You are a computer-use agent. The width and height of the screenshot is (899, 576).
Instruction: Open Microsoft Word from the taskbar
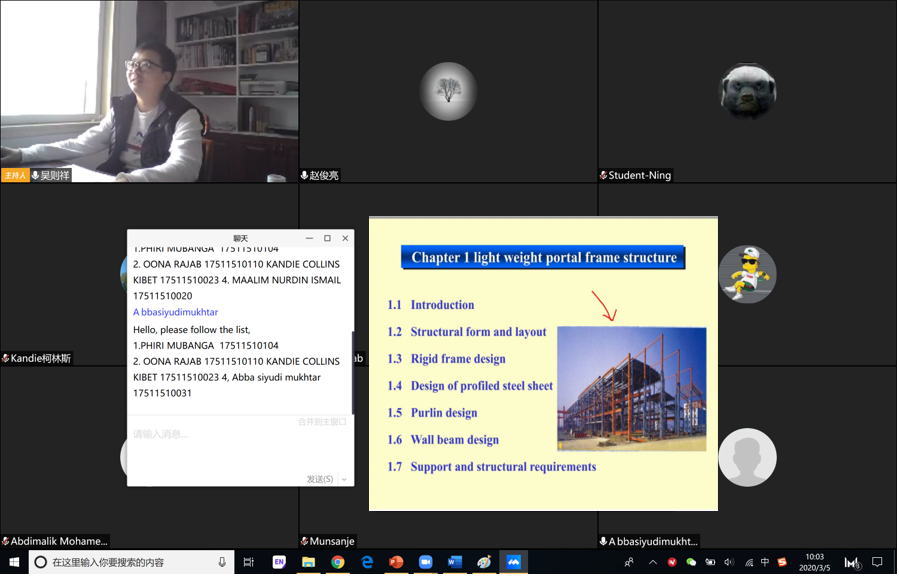tap(455, 563)
